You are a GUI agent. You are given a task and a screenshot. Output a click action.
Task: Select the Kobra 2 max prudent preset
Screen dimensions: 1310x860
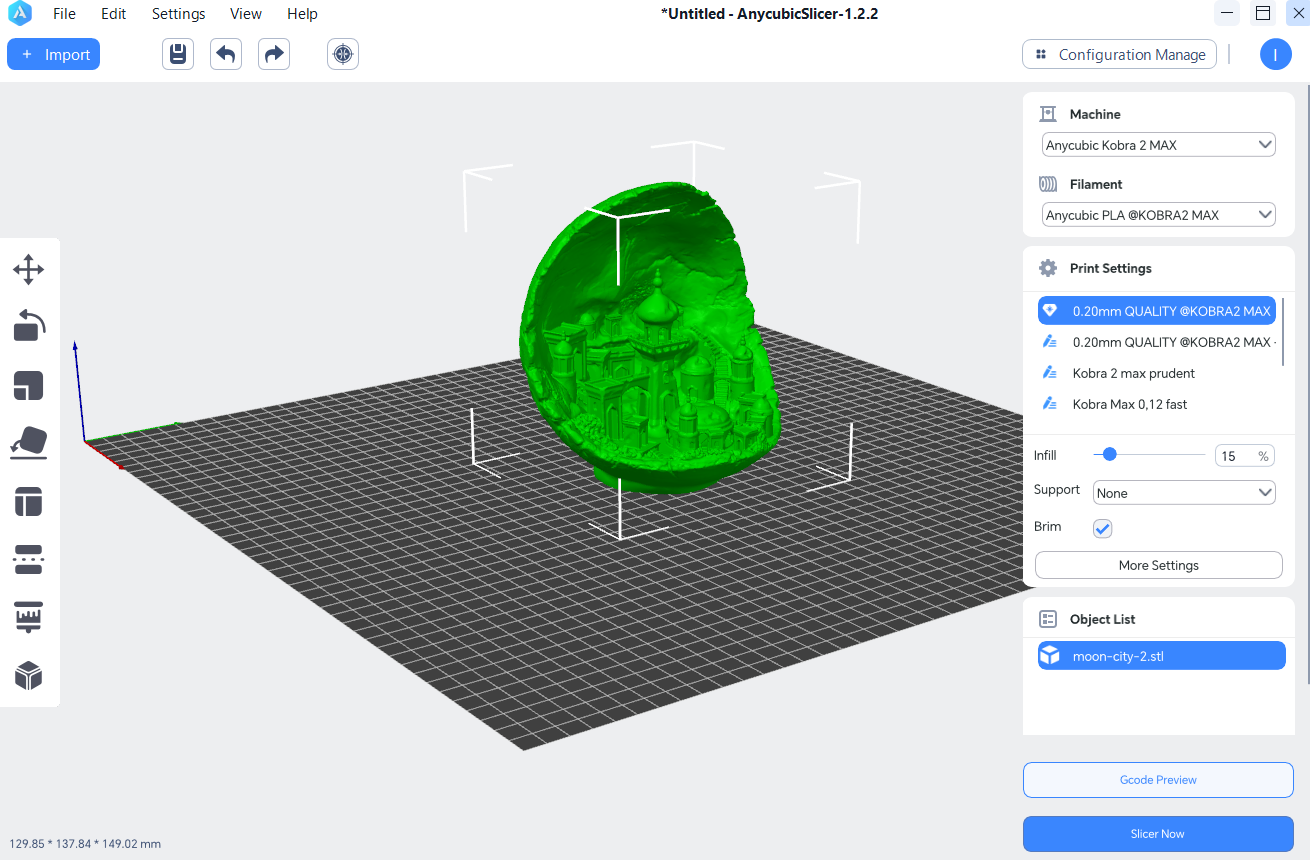click(x=1157, y=373)
